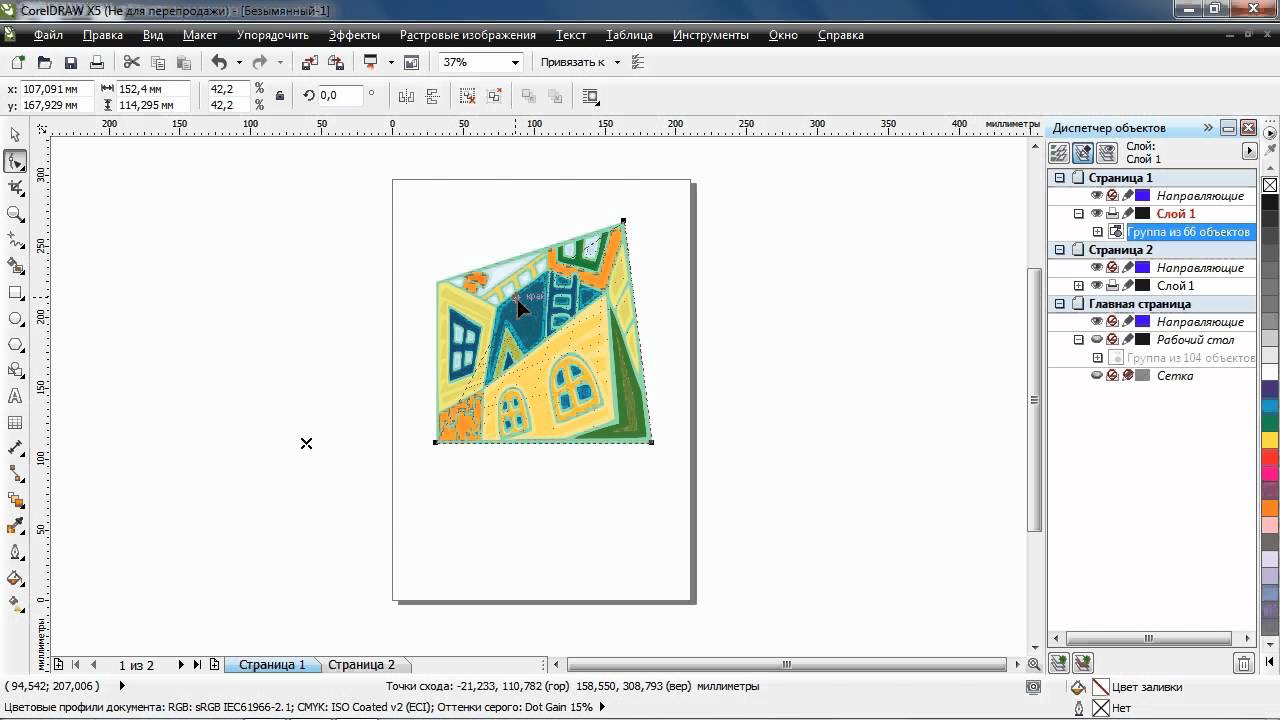Click the Mirror horizontally button

[x=406, y=96]
